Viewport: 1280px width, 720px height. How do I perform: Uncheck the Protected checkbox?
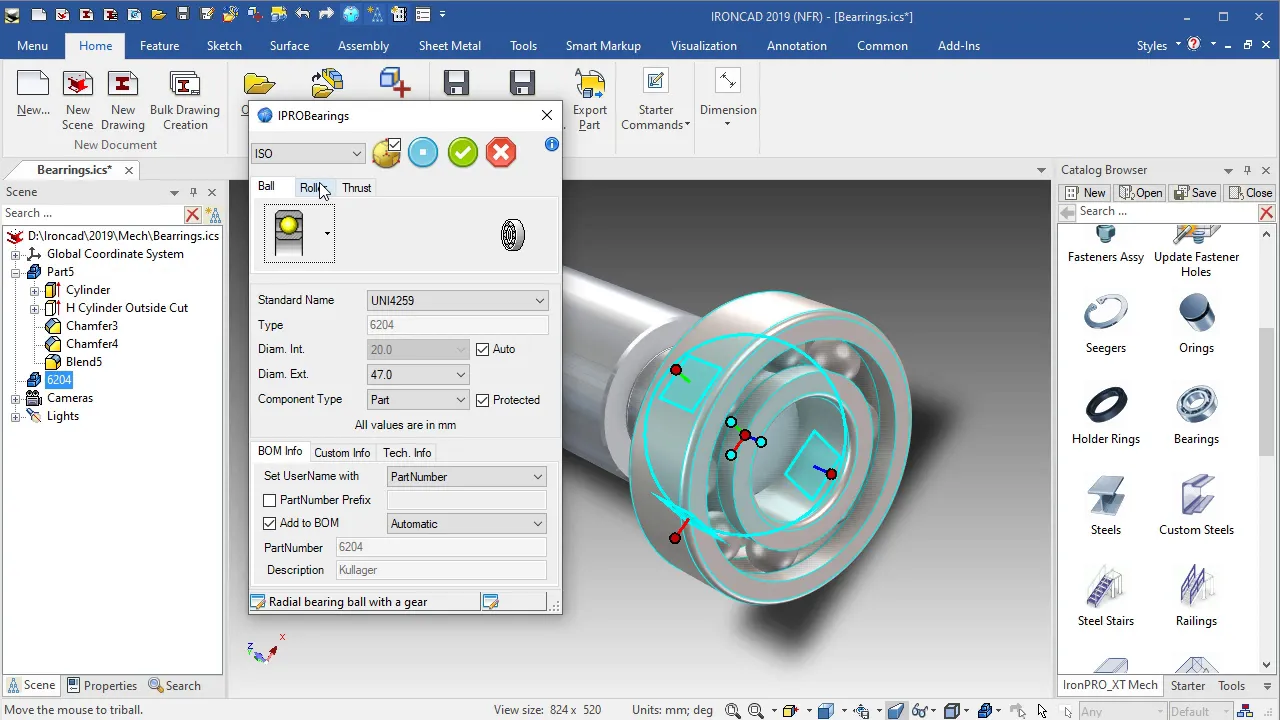(x=483, y=400)
